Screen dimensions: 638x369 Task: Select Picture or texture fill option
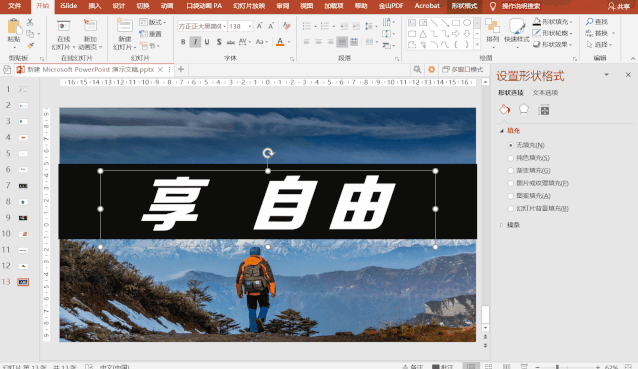point(511,183)
